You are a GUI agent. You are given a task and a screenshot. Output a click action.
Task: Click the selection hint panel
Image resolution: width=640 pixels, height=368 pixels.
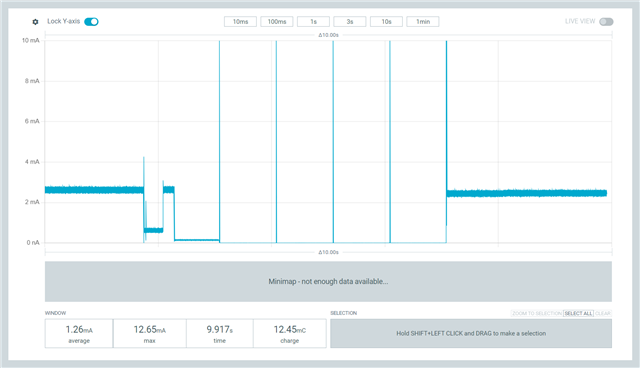[x=471, y=333]
